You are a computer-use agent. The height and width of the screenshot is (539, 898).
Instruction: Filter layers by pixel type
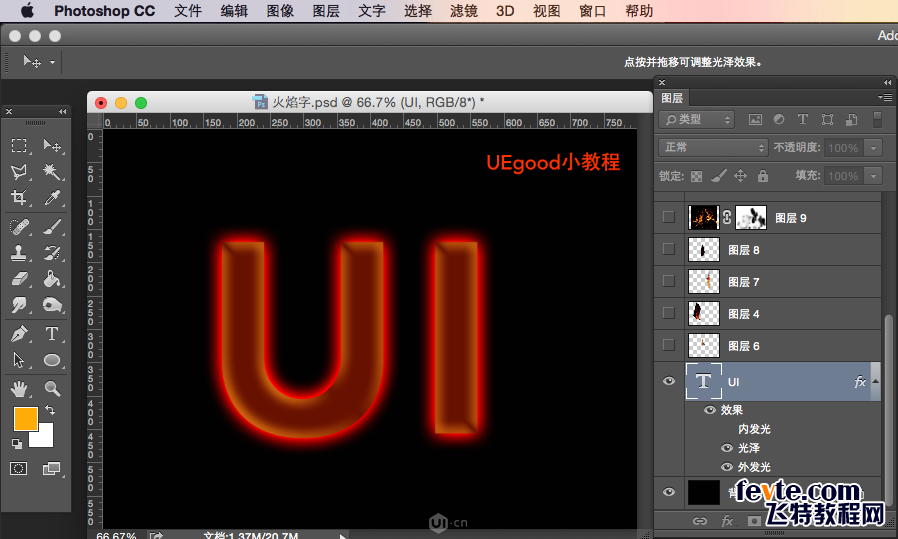pos(755,119)
